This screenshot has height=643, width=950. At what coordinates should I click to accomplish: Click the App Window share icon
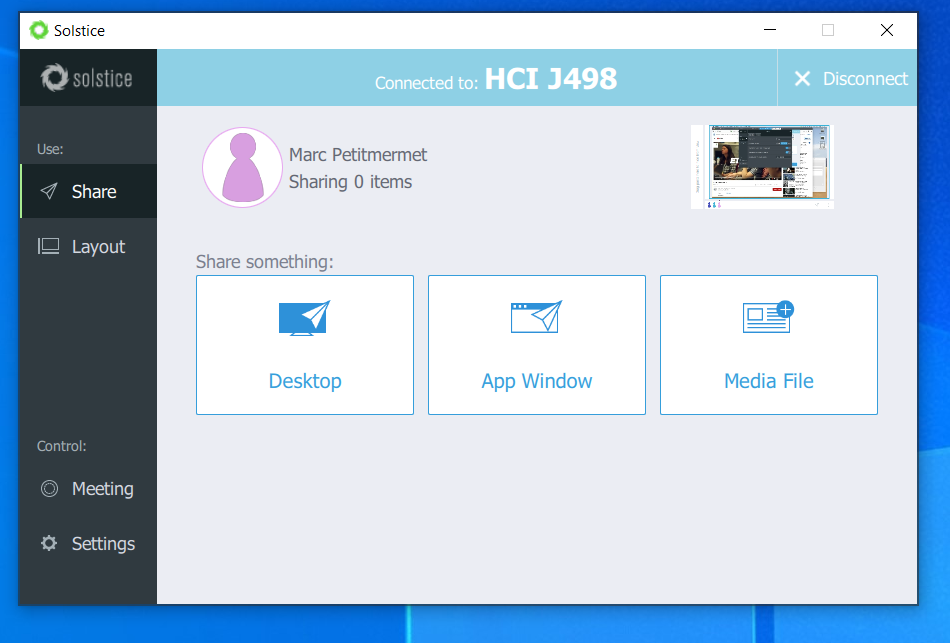(537, 316)
